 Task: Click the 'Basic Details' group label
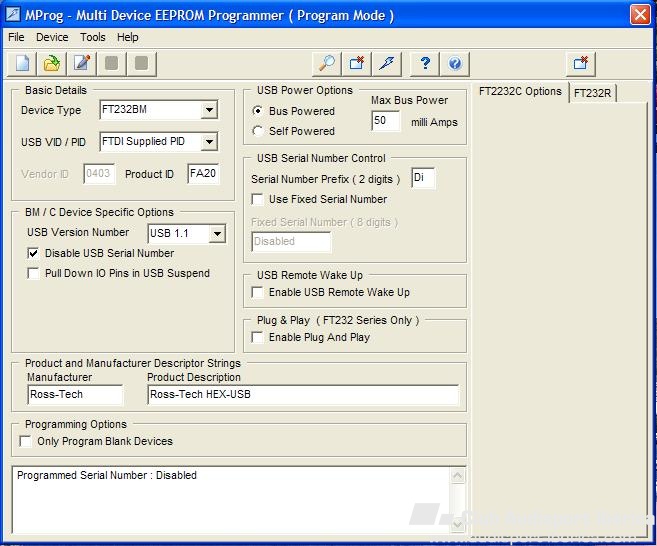coord(56,90)
